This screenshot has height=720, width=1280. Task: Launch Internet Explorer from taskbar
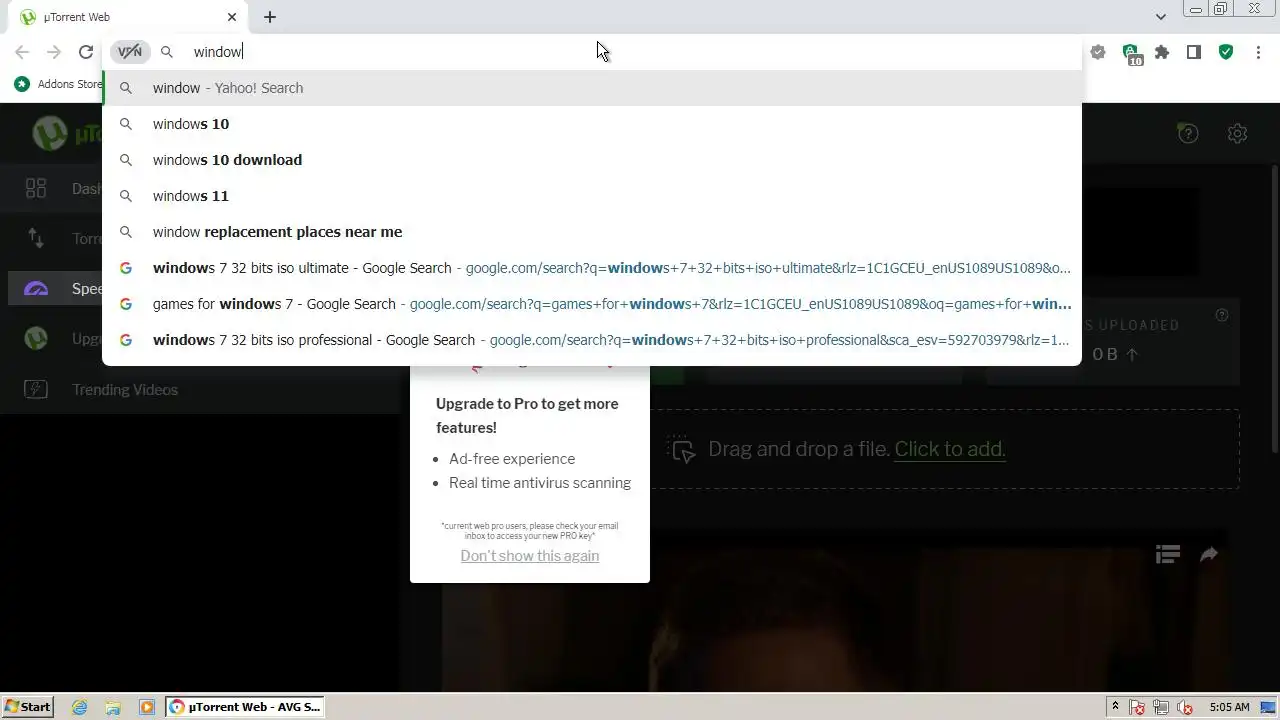click(80, 707)
